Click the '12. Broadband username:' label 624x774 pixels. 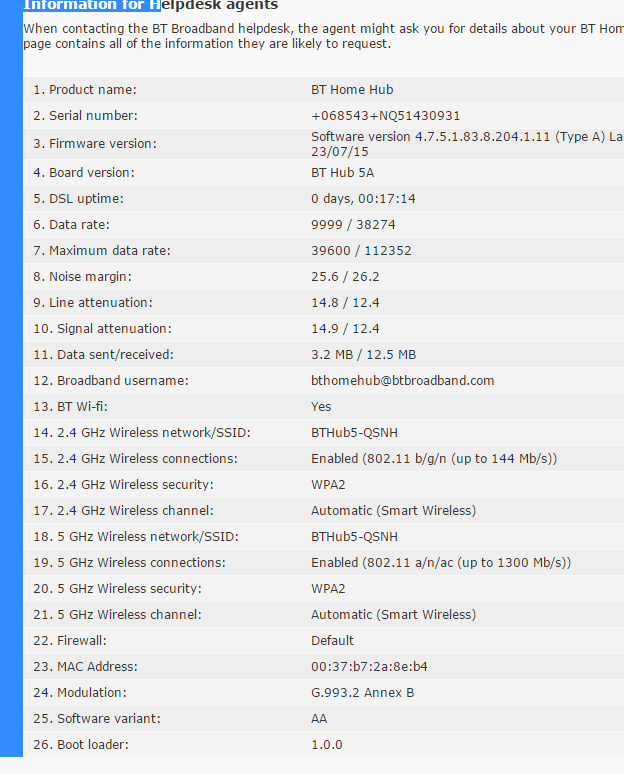(111, 381)
